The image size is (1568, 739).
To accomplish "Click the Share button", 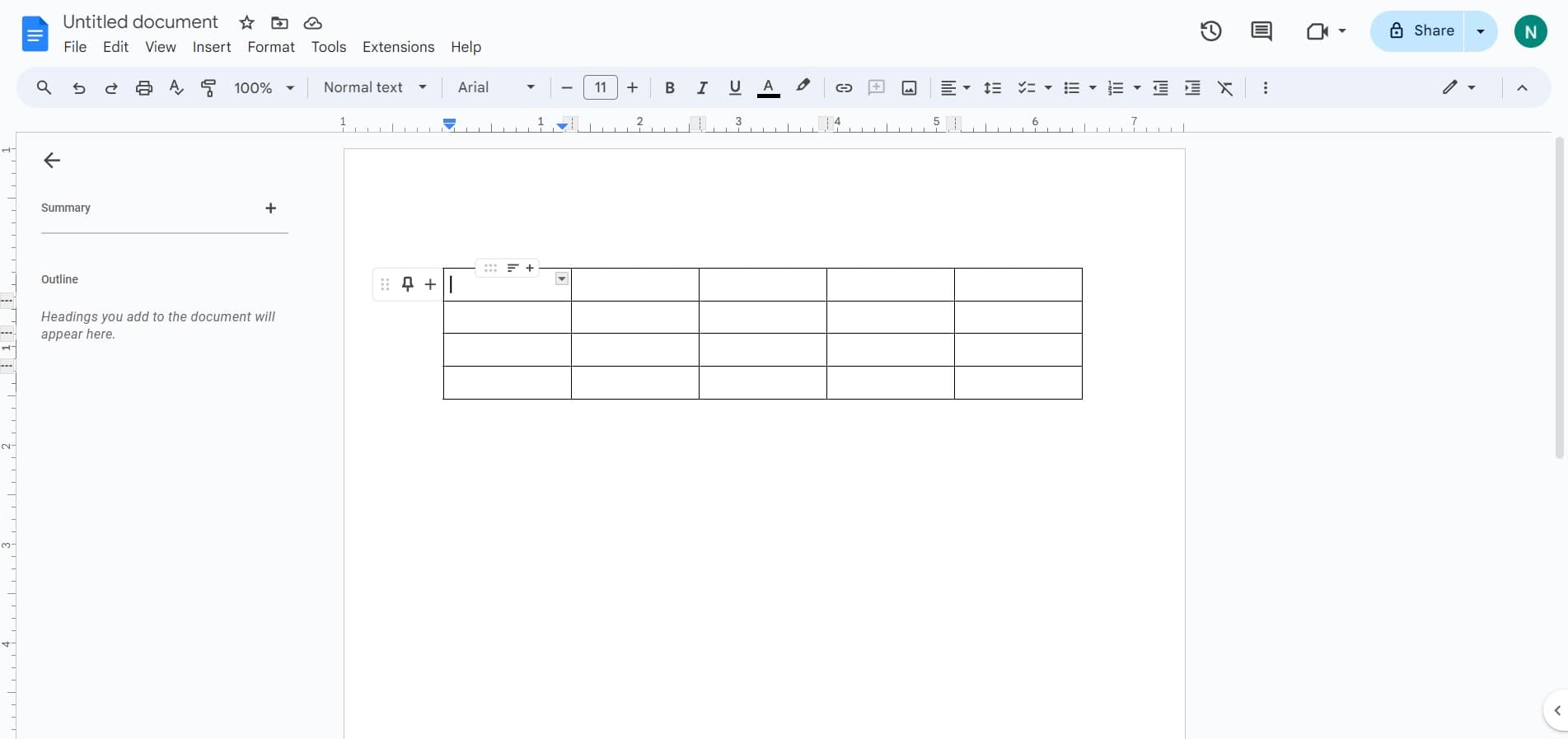I will (x=1417, y=31).
